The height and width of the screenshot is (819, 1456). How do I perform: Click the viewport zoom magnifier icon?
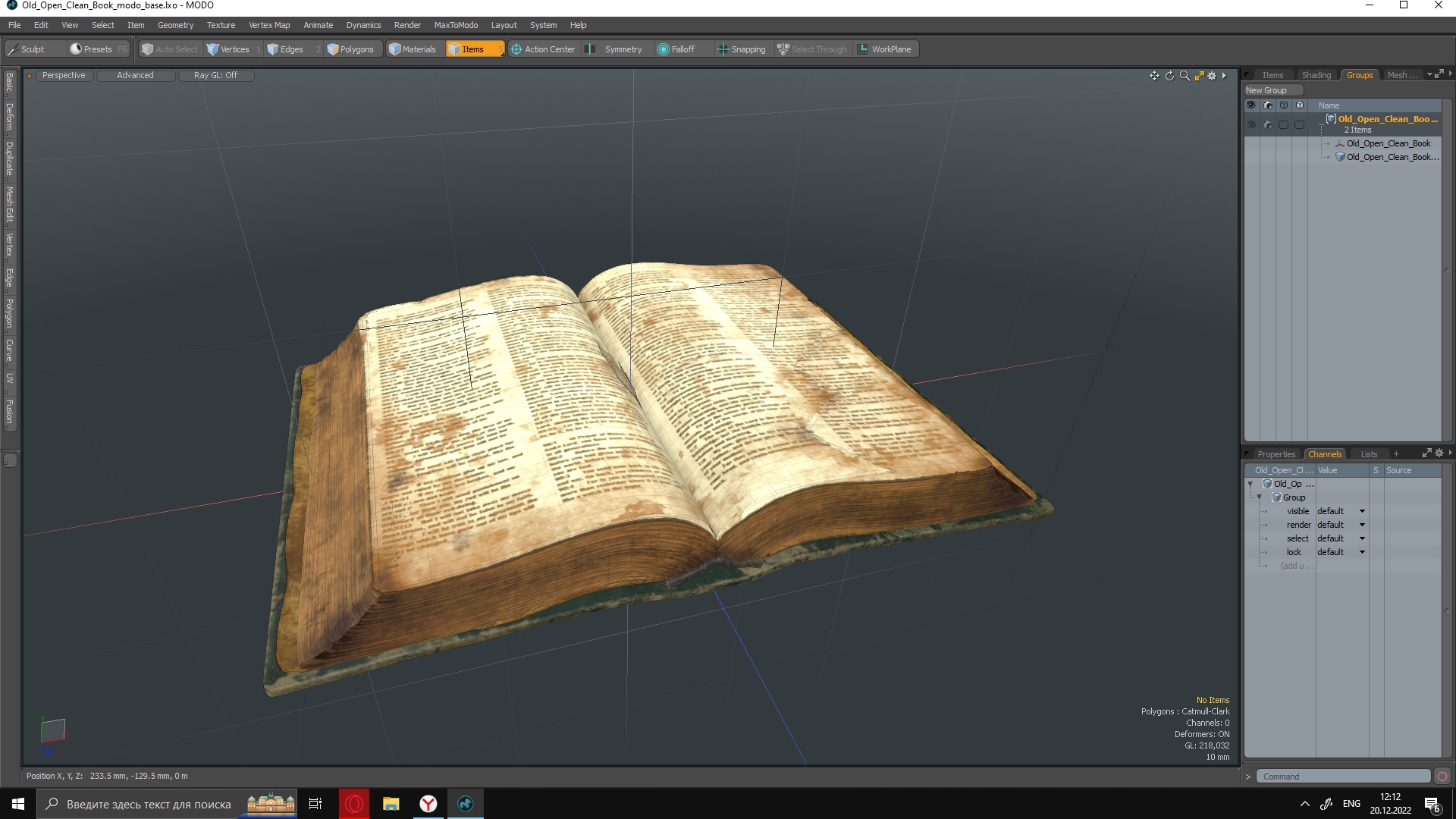coord(1185,76)
